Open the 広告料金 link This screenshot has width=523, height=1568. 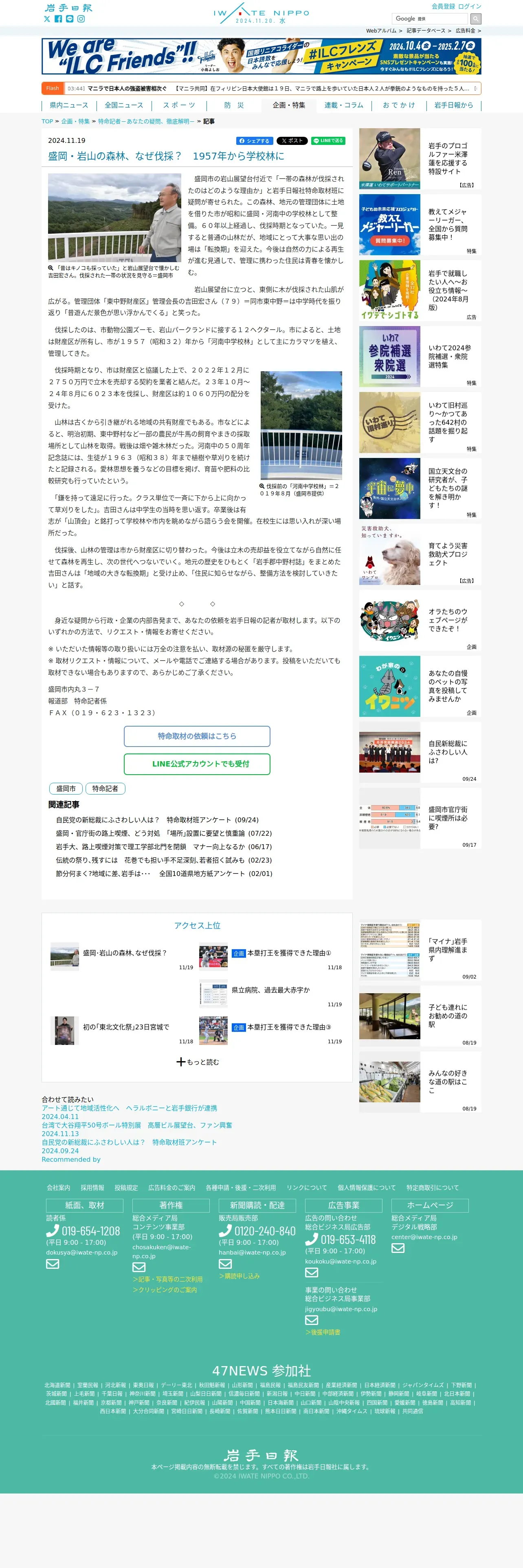tap(468, 31)
